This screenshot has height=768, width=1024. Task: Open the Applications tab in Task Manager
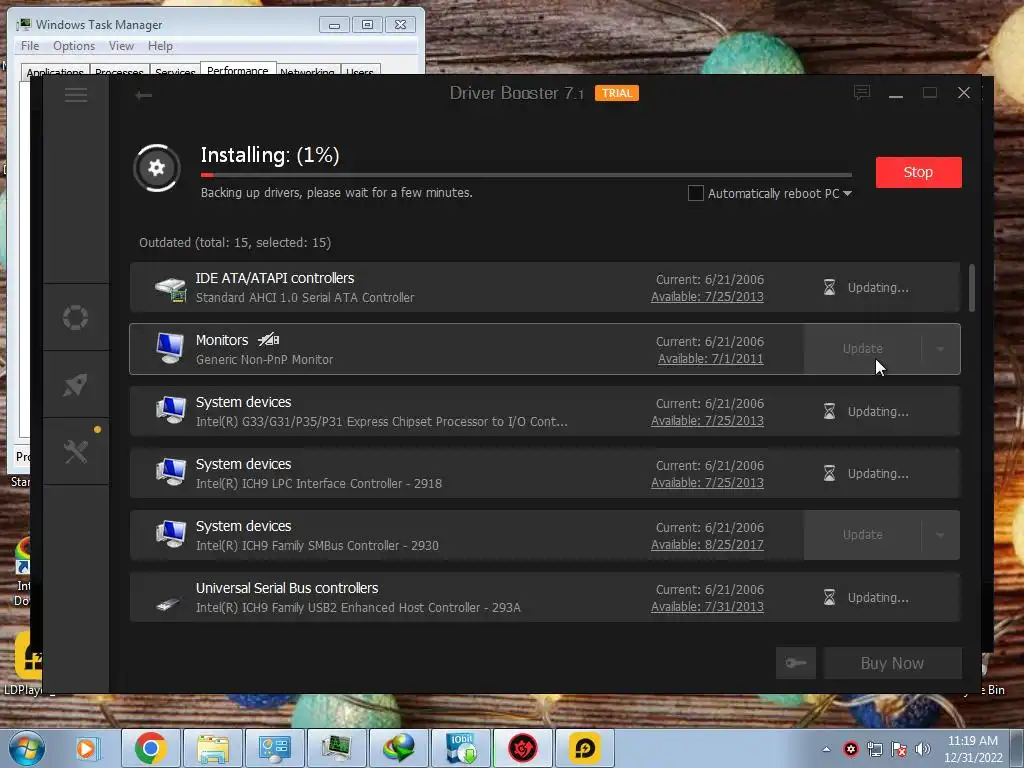(x=55, y=71)
